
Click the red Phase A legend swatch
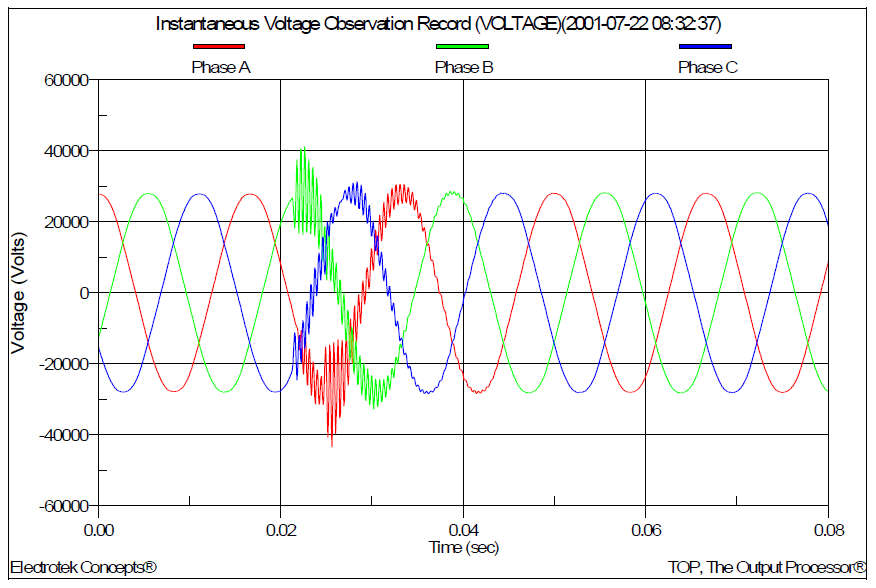pyautogui.click(x=218, y=47)
